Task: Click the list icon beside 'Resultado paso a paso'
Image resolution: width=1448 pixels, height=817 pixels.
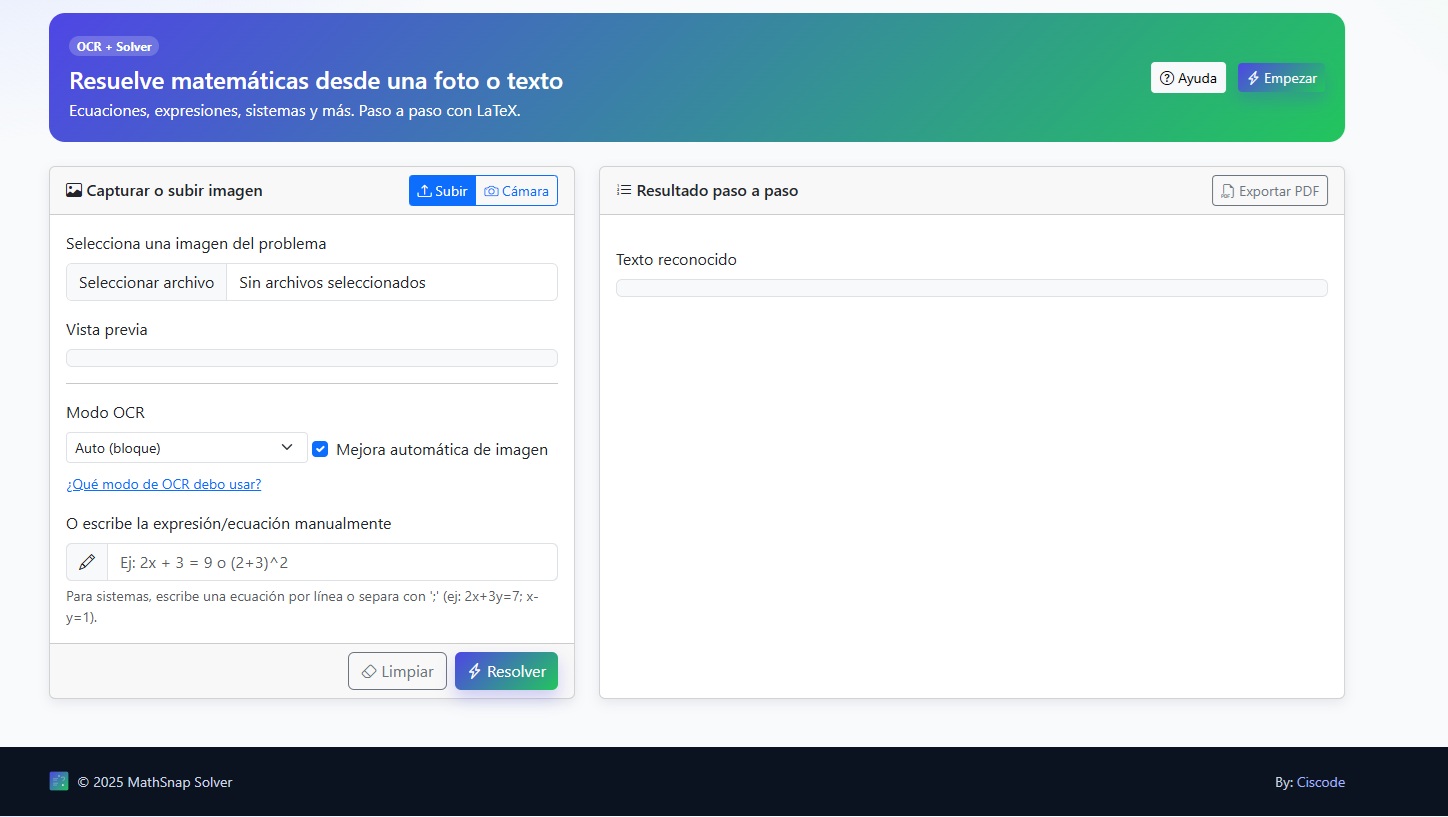Action: pos(624,190)
